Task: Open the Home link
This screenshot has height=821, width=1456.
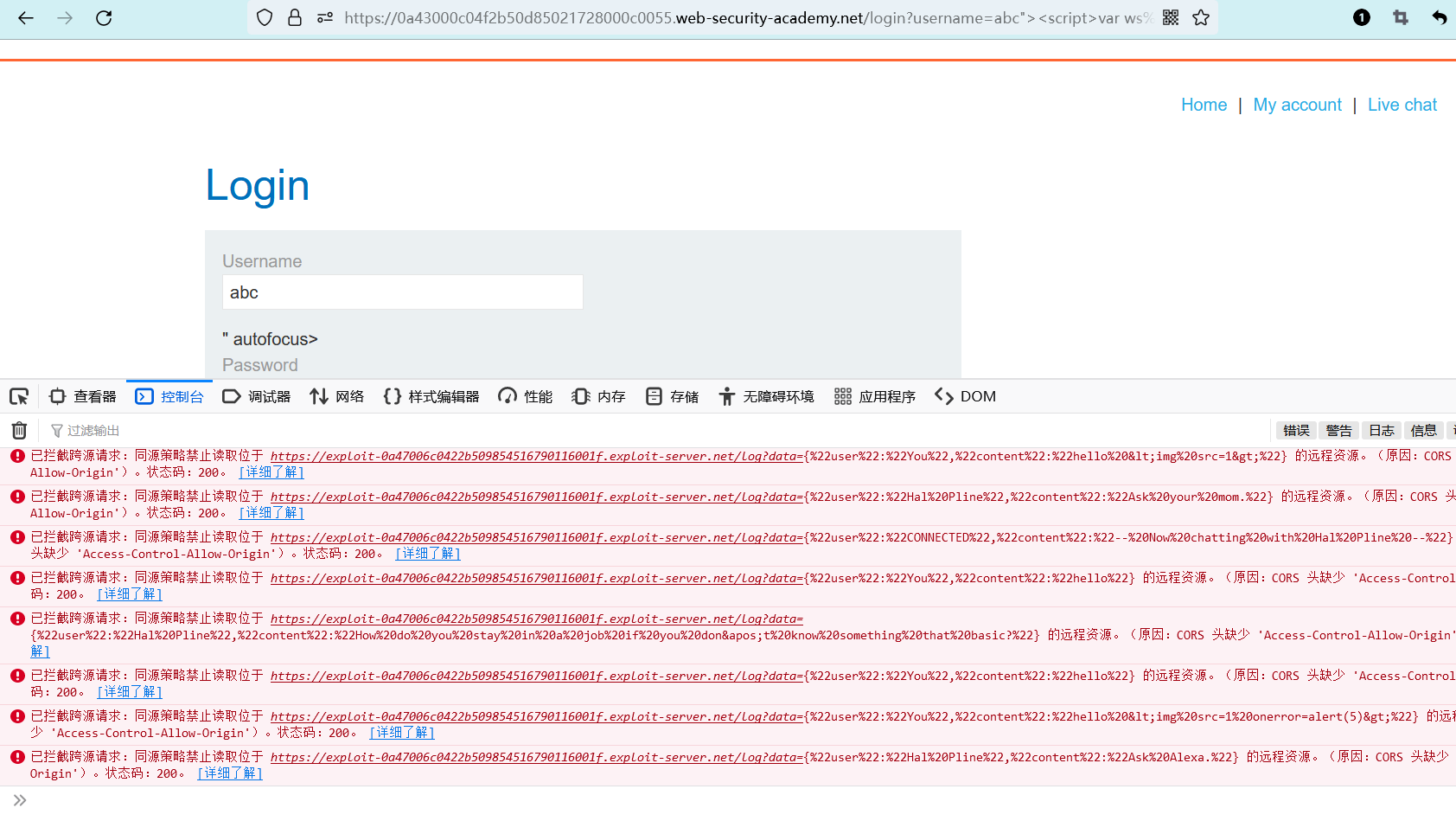Action: (1204, 105)
